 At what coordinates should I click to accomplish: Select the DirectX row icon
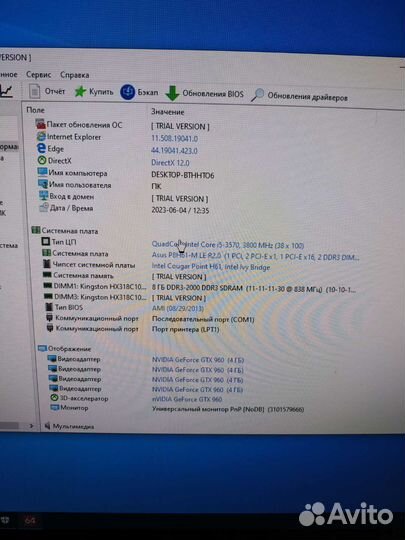click(x=42, y=160)
